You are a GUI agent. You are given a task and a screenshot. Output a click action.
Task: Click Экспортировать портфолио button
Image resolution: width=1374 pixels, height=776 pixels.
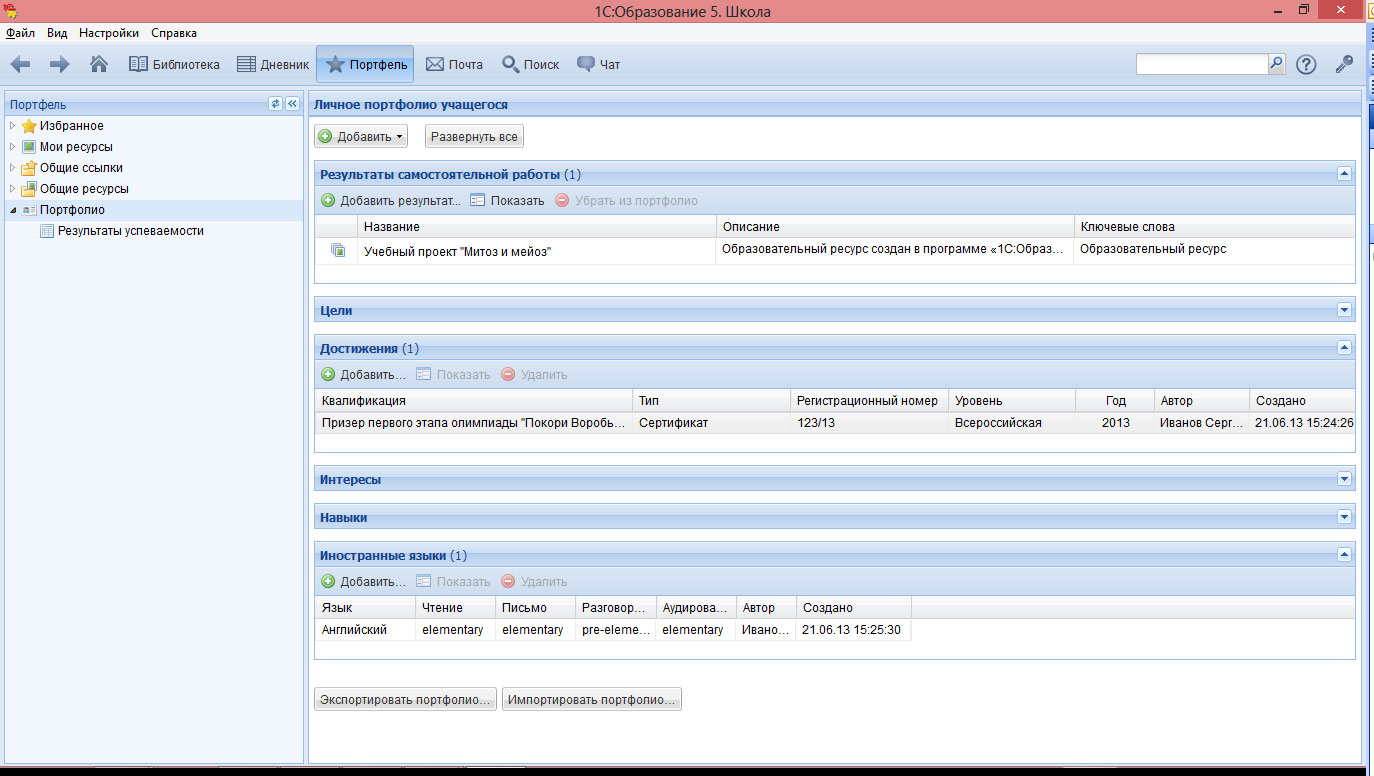tap(405, 700)
